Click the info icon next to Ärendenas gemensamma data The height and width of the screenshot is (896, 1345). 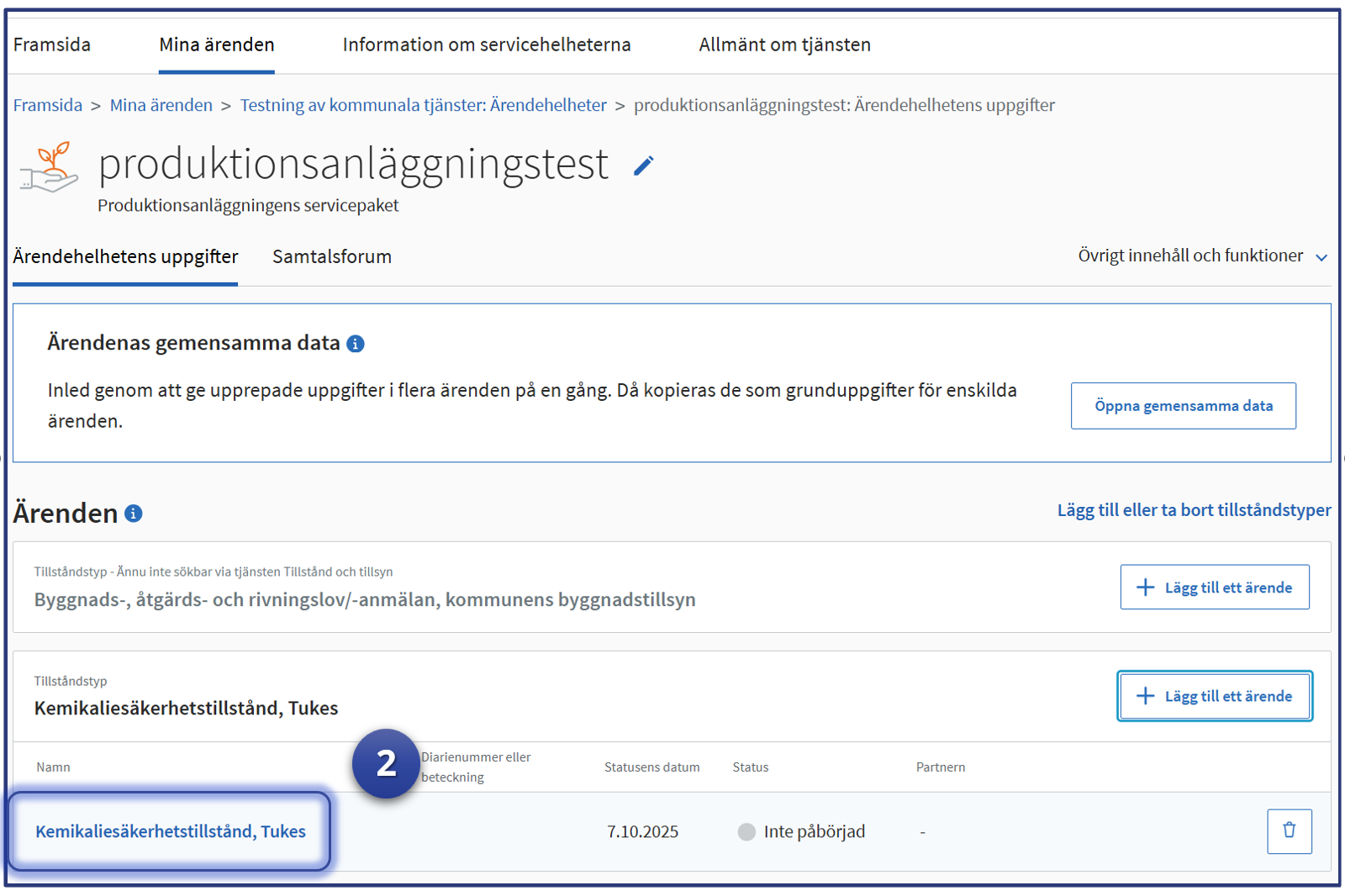coord(356,344)
